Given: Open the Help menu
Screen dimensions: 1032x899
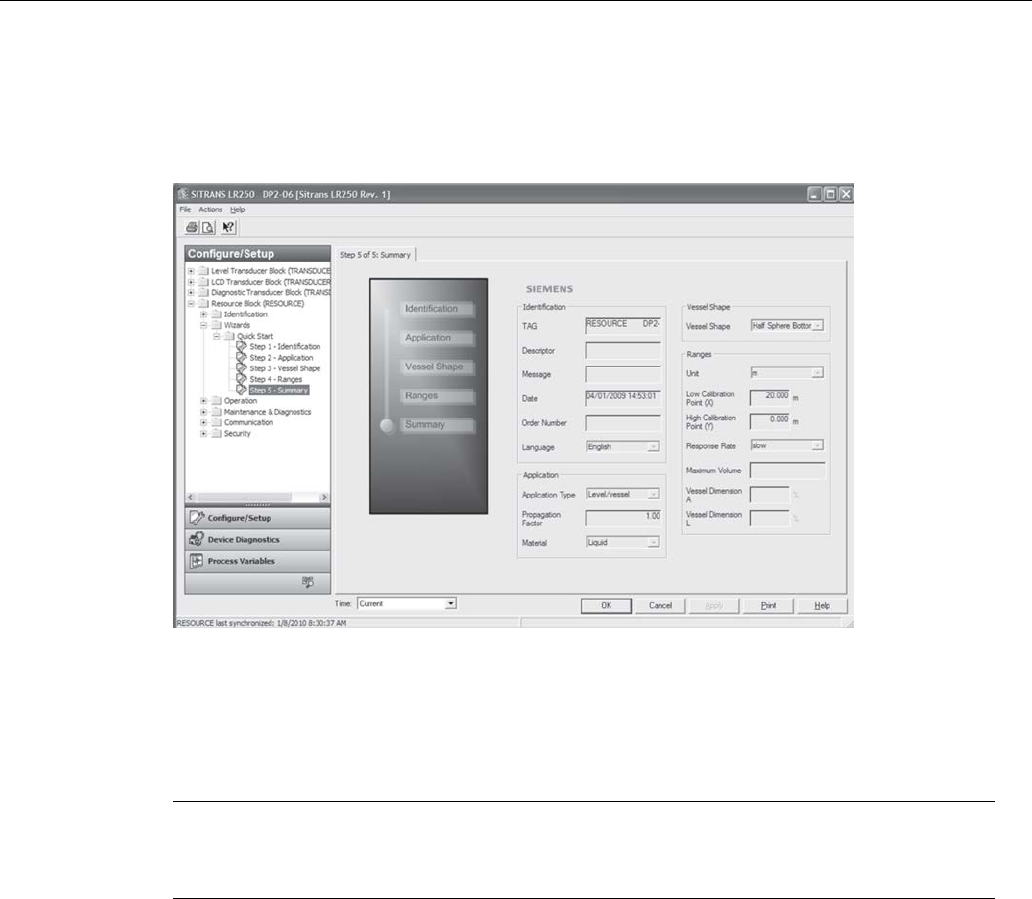Looking at the screenshot, I should (x=238, y=209).
